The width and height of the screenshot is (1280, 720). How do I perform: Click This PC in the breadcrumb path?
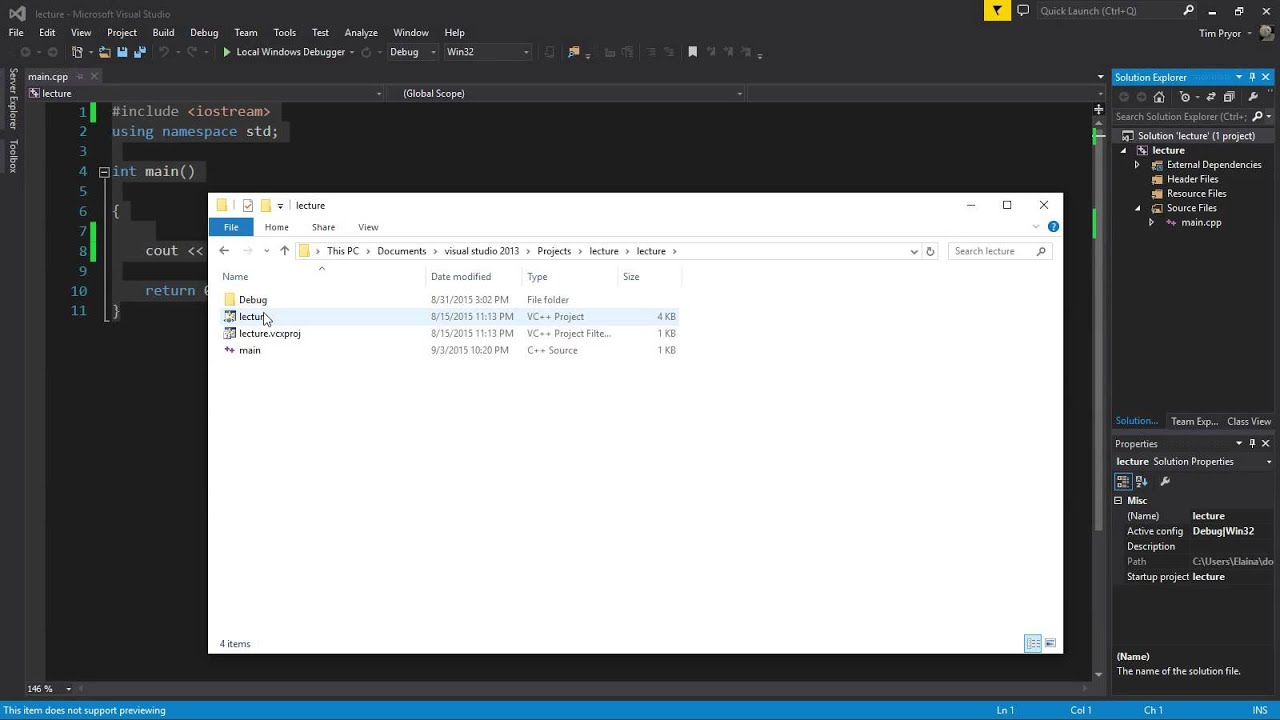pos(343,251)
